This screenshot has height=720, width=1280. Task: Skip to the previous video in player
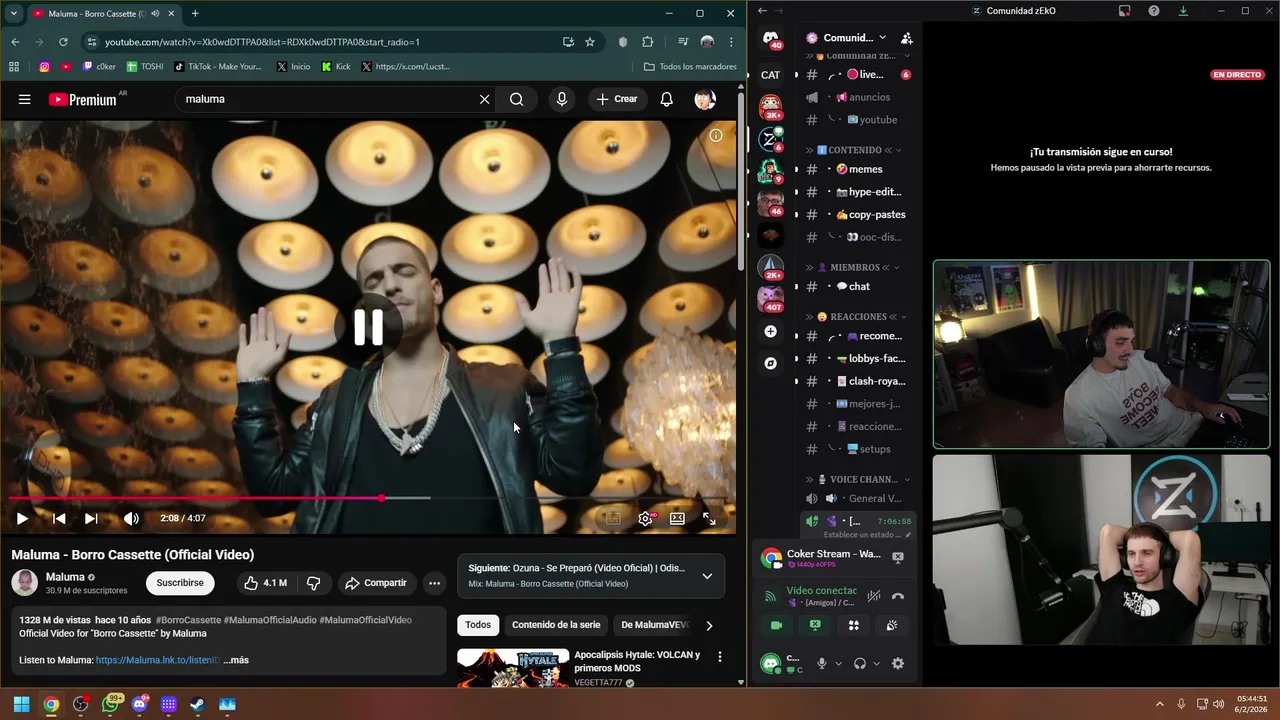click(x=59, y=518)
